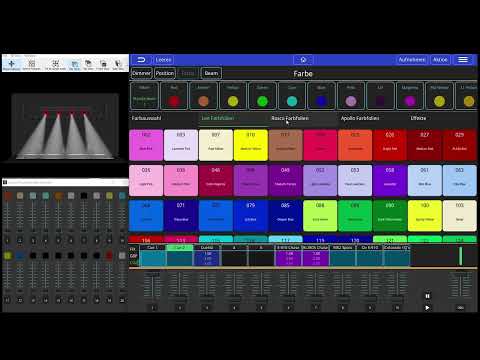
Task: Pick Lee filter 007 pale yellow
Action: coord(216,145)
